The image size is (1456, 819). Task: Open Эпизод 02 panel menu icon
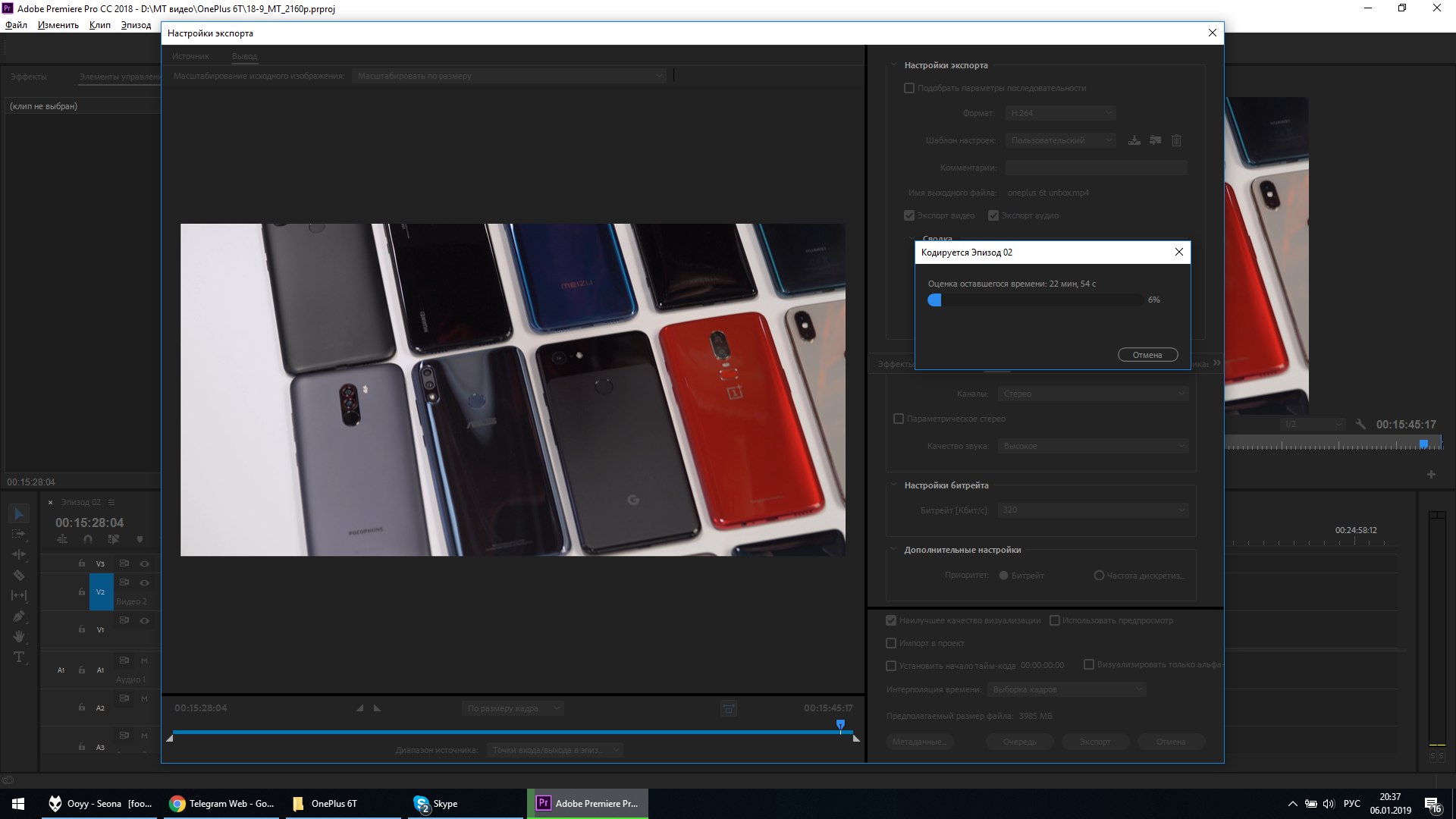[x=111, y=502]
